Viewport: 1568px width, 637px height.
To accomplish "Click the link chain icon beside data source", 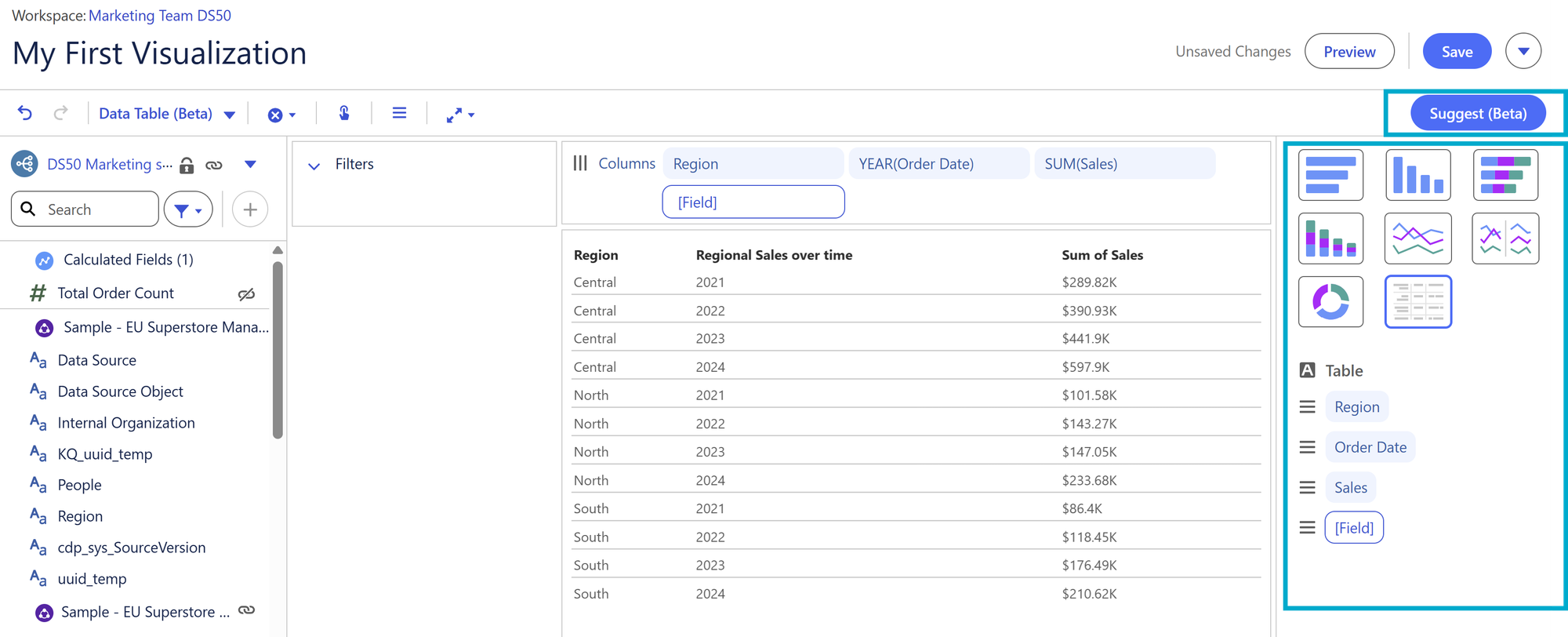I will (x=214, y=165).
